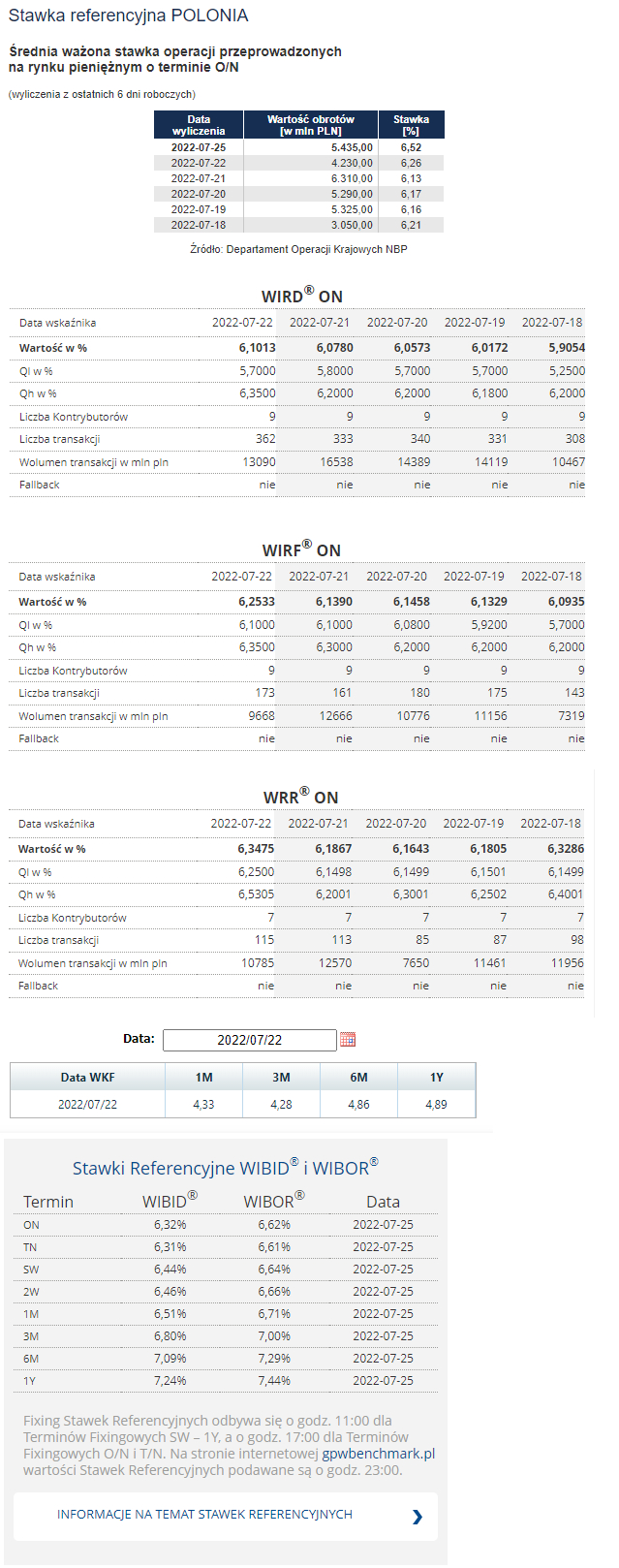Viewport: 619px width, 1568px height.
Task: Click the WIRF ON table heading
Action: tap(301, 549)
